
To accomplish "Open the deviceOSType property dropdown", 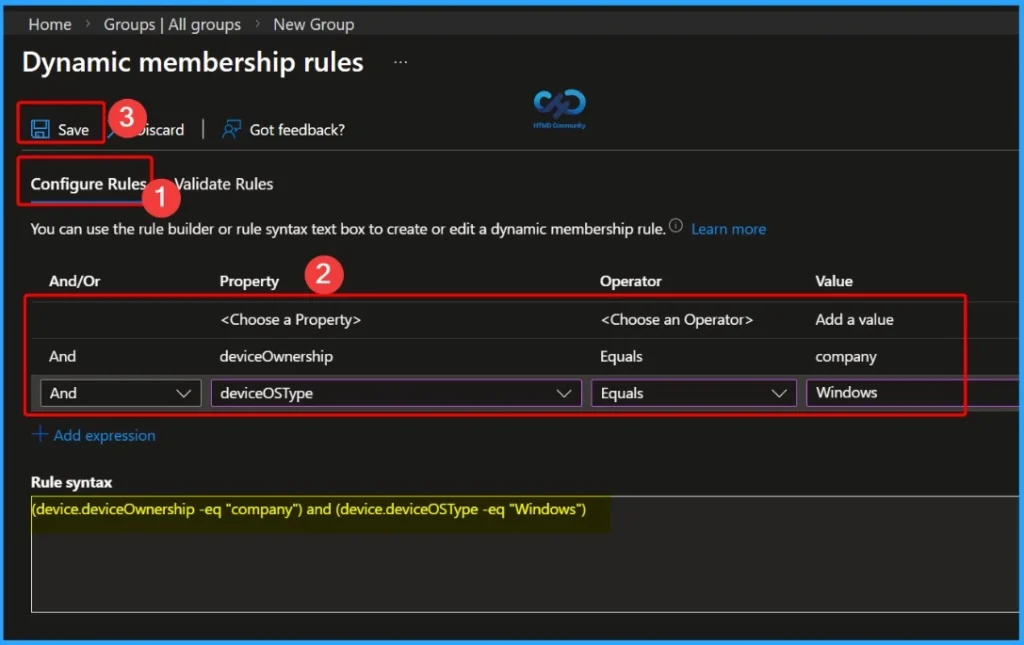I will 395,392.
